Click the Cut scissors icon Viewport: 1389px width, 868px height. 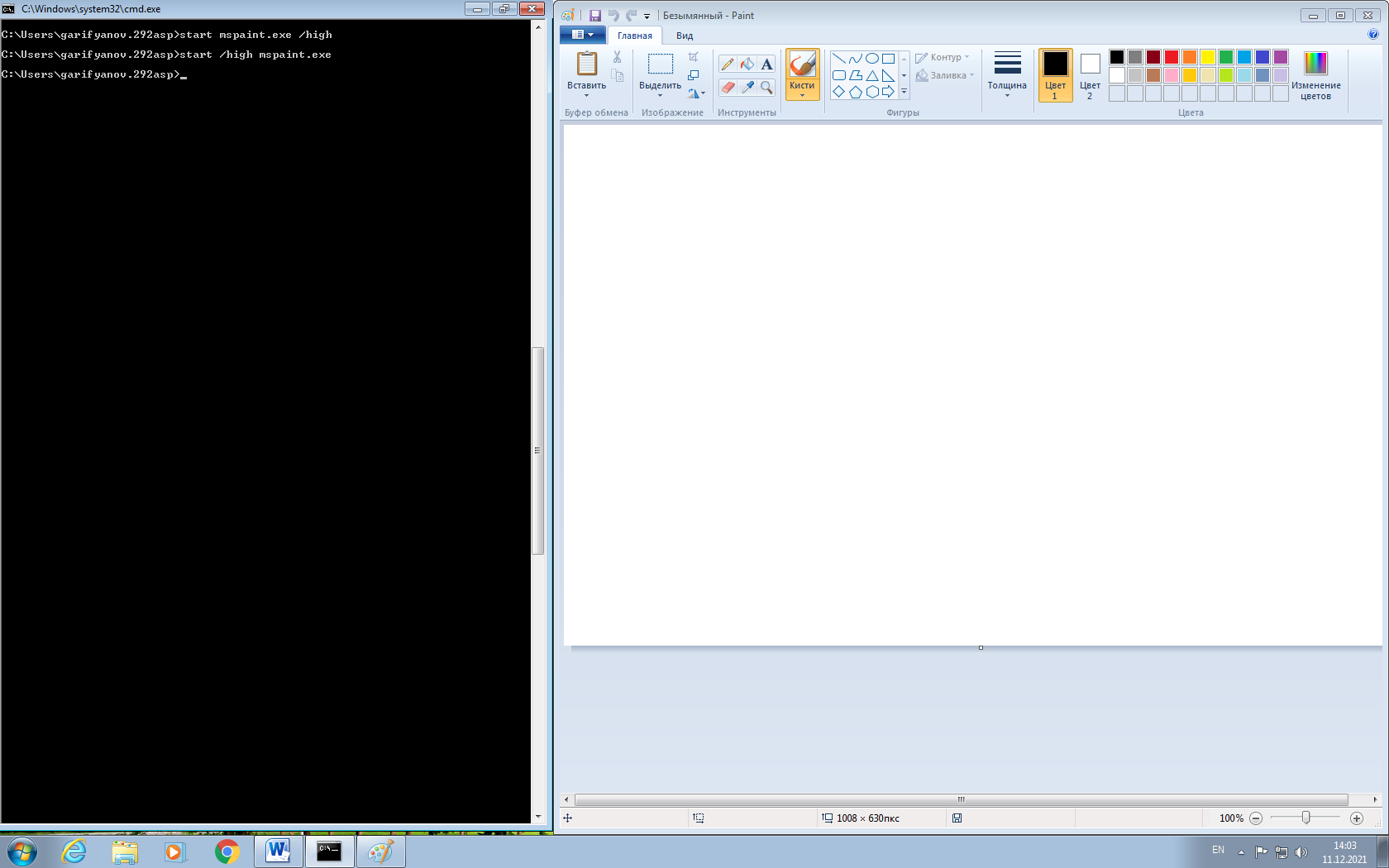pyautogui.click(x=617, y=57)
